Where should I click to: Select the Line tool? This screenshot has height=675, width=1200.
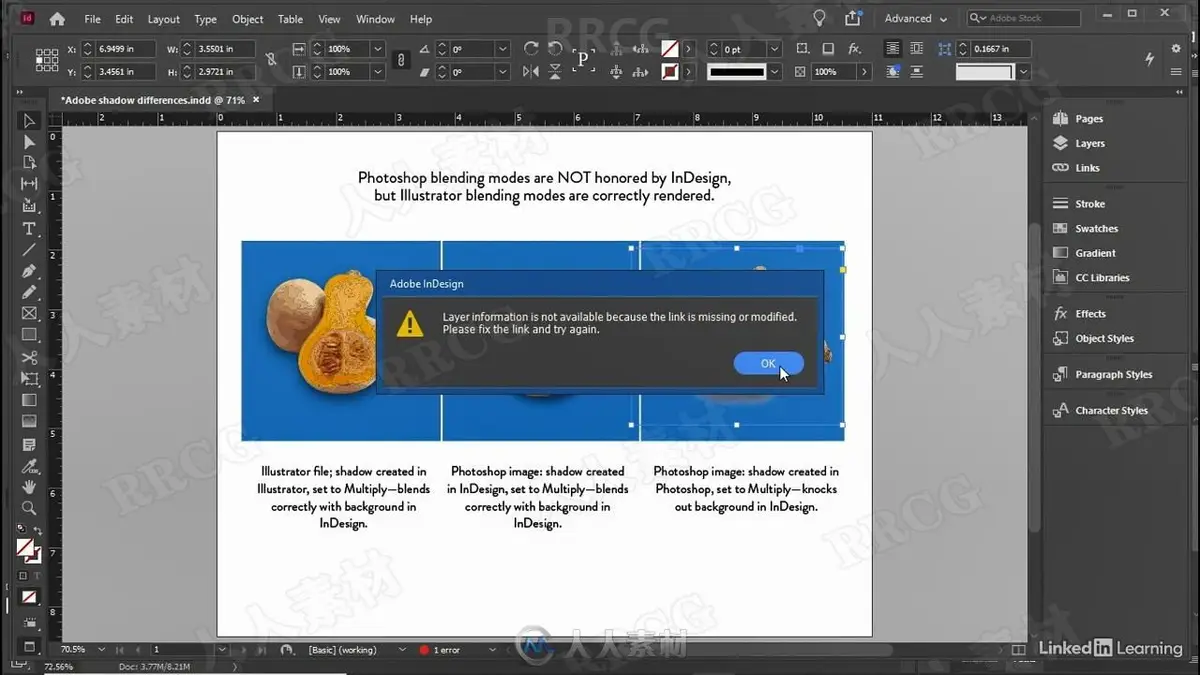29,249
